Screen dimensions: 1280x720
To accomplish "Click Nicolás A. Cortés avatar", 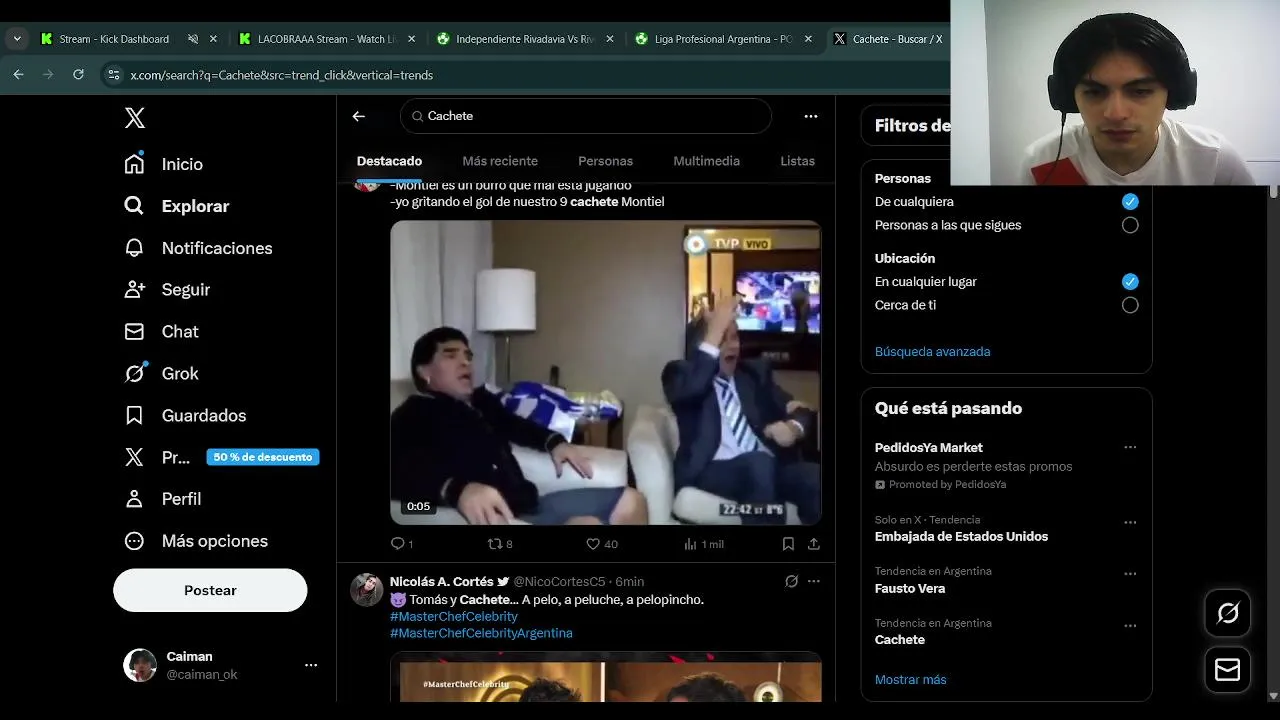I will 367,590.
